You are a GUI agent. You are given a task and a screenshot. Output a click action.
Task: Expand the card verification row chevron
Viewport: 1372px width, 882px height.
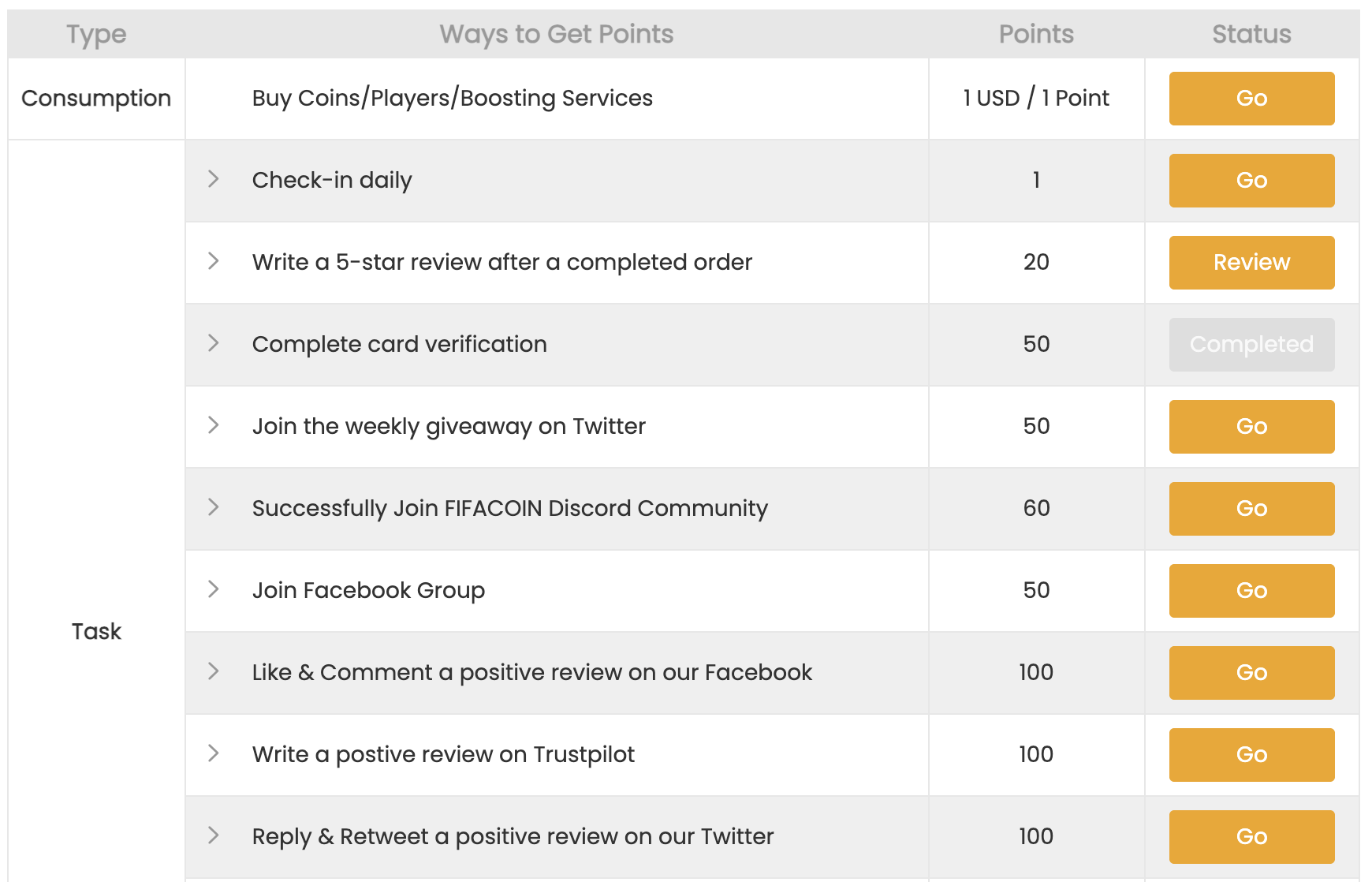tap(213, 343)
